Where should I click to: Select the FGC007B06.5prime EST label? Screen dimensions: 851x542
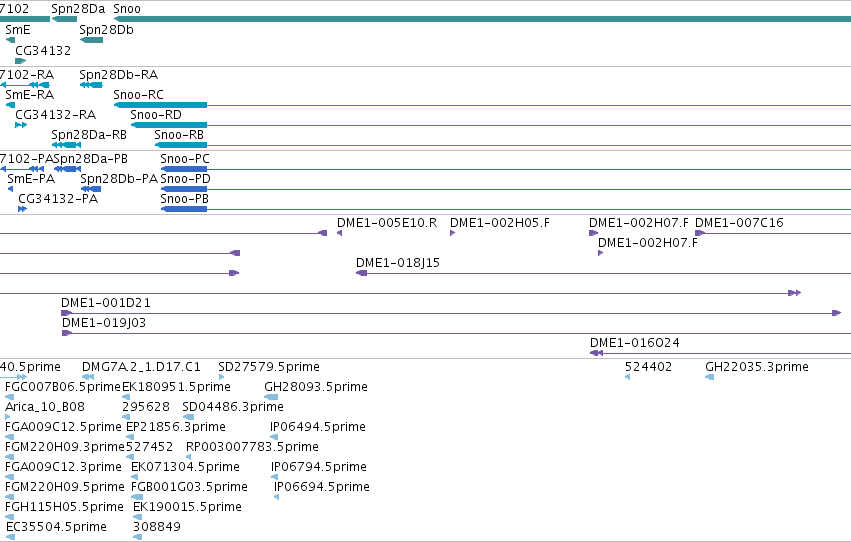[62, 387]
